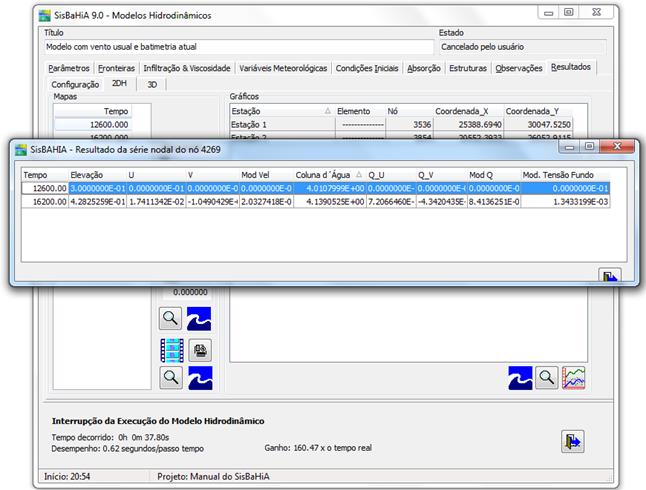Viewport: 646px width, 490px height.
Task: Sort by Mod Vel column header
Action: pos(266,175)
